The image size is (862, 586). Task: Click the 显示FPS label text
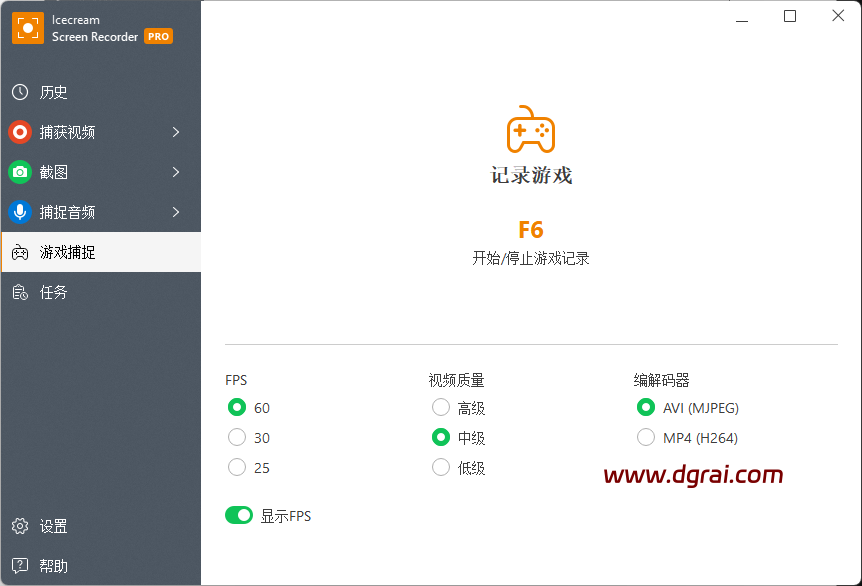click(286, 516)
